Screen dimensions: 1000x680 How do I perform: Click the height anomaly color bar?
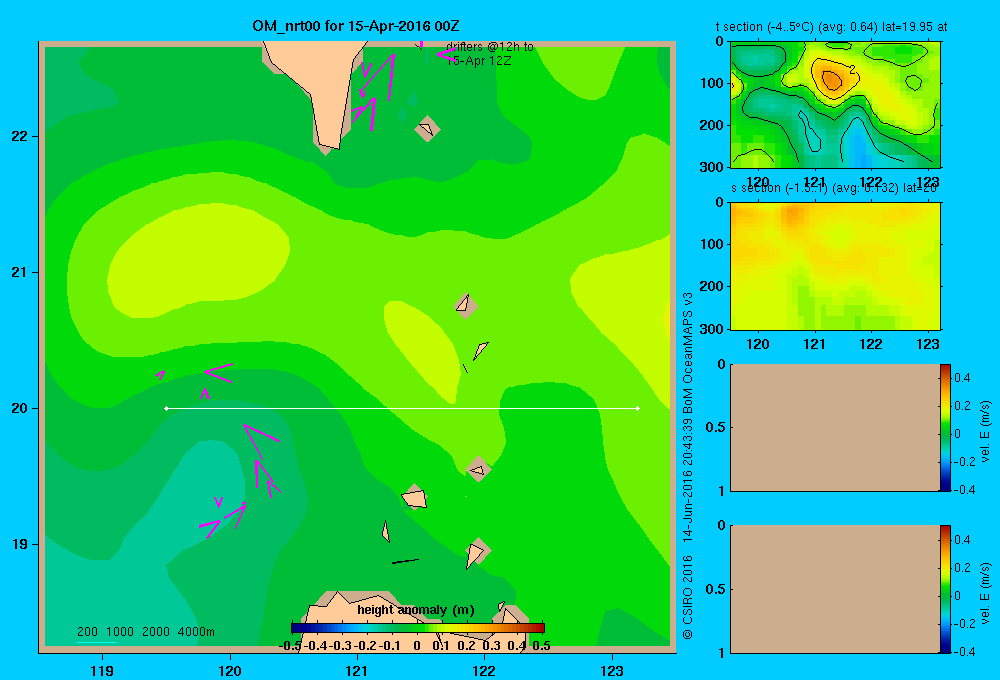(x=418, y=628)
